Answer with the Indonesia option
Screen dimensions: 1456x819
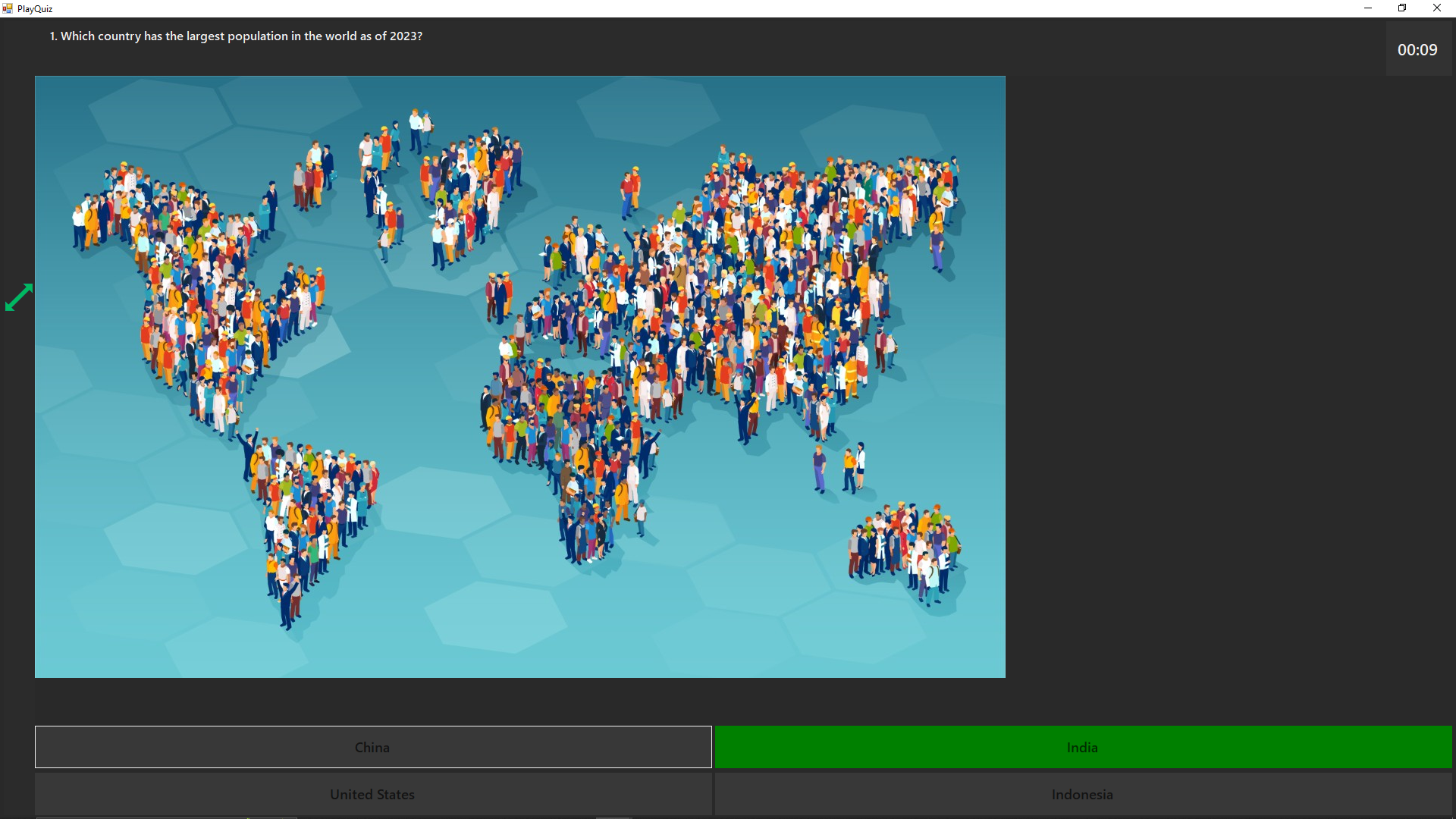(1082, 794)
